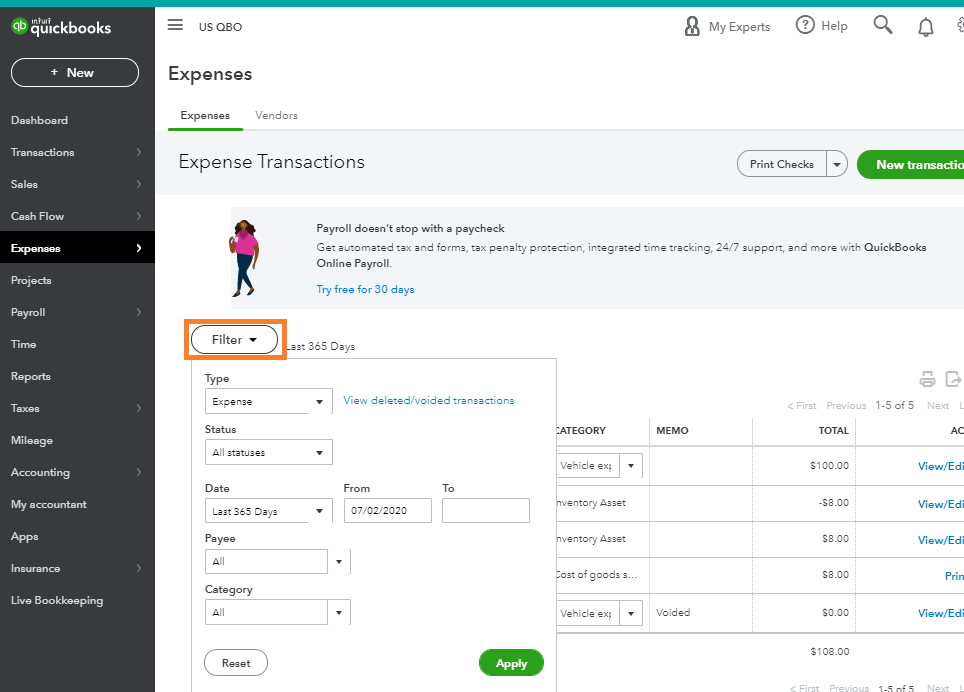Click top Next pagination link

click(x=938, y=406)
